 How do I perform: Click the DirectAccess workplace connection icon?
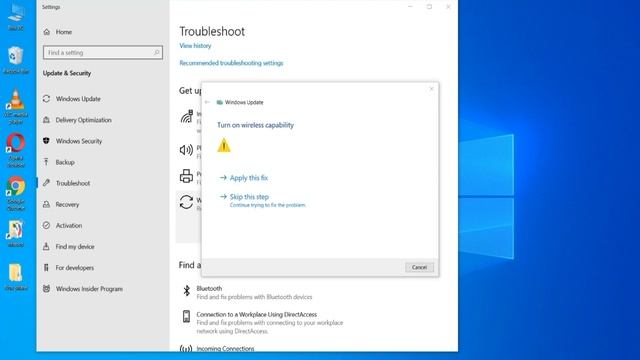pos(187,316)
